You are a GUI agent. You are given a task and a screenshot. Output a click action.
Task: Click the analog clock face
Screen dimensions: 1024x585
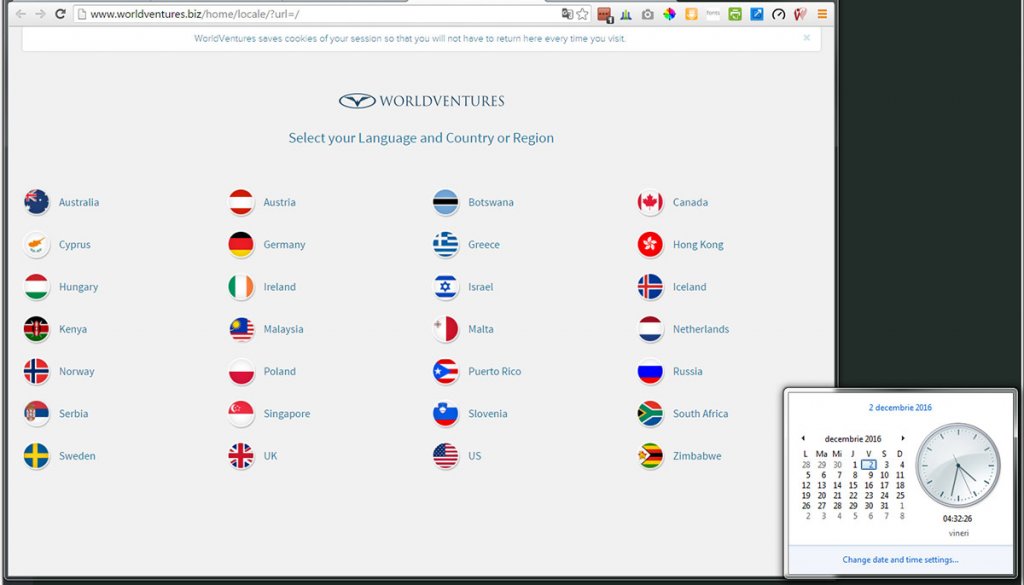coord(958,466)
